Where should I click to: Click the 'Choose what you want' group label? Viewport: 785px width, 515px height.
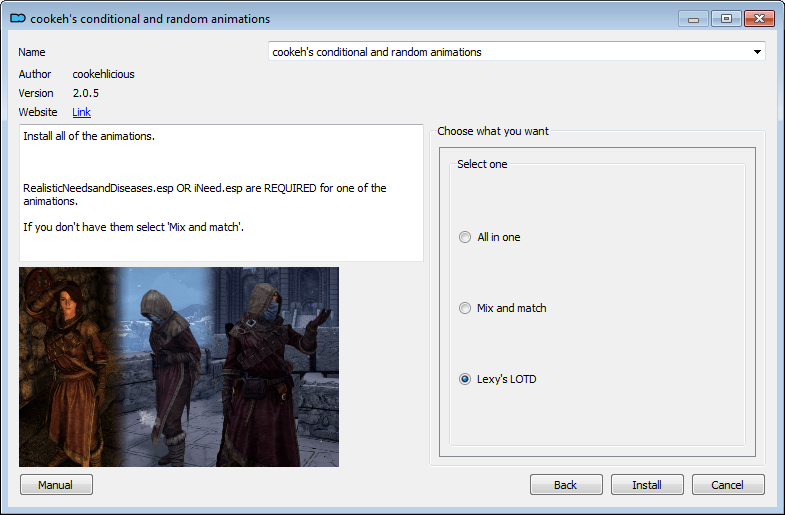tap(493, 131)
